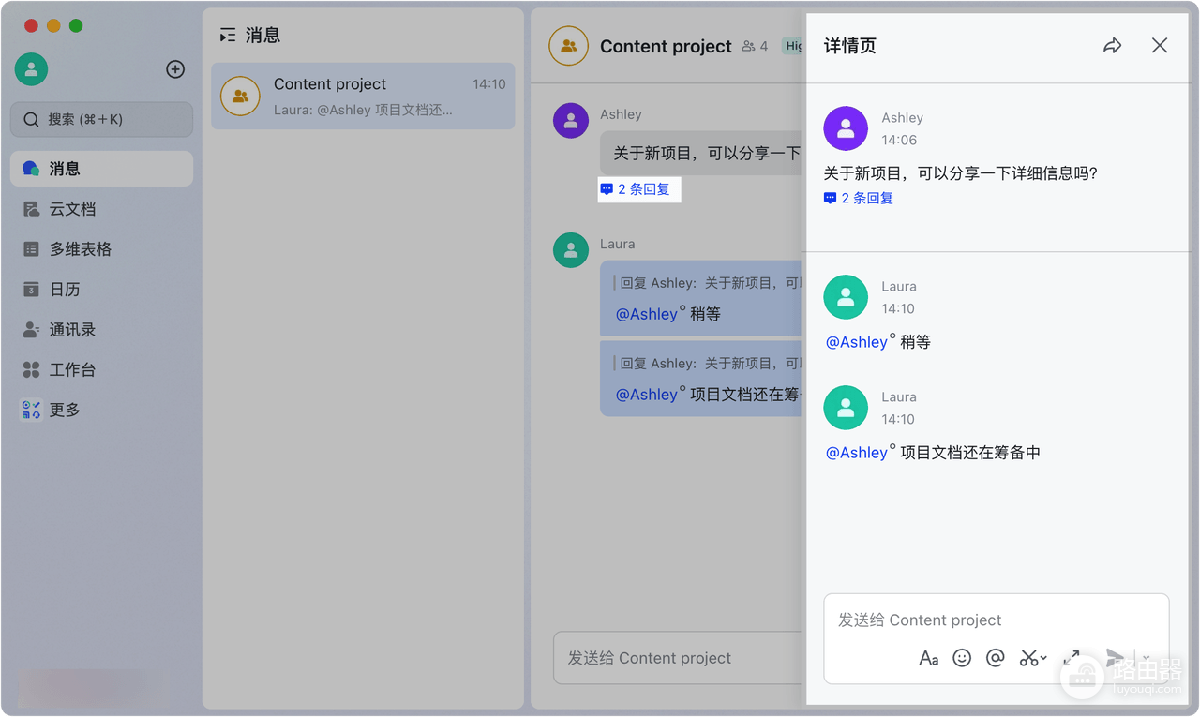The height and width of the screenshot is (717, 1200).
Task: Toggle the message list filter icon beside 消息
Action: 228,35
